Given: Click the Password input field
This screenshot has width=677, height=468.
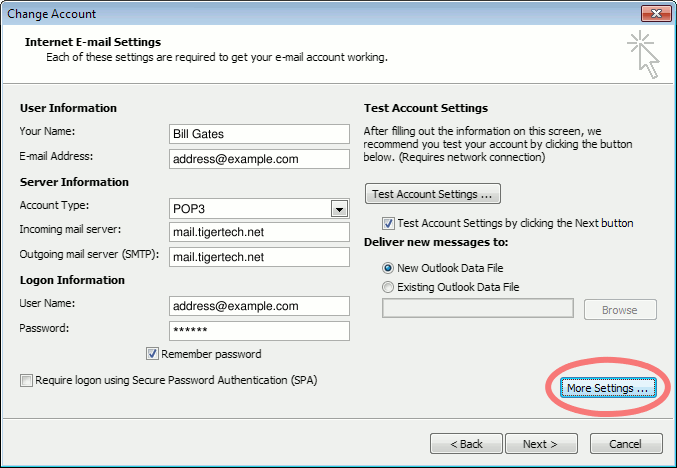Looking at the screenshot, I should coord(259,331).
